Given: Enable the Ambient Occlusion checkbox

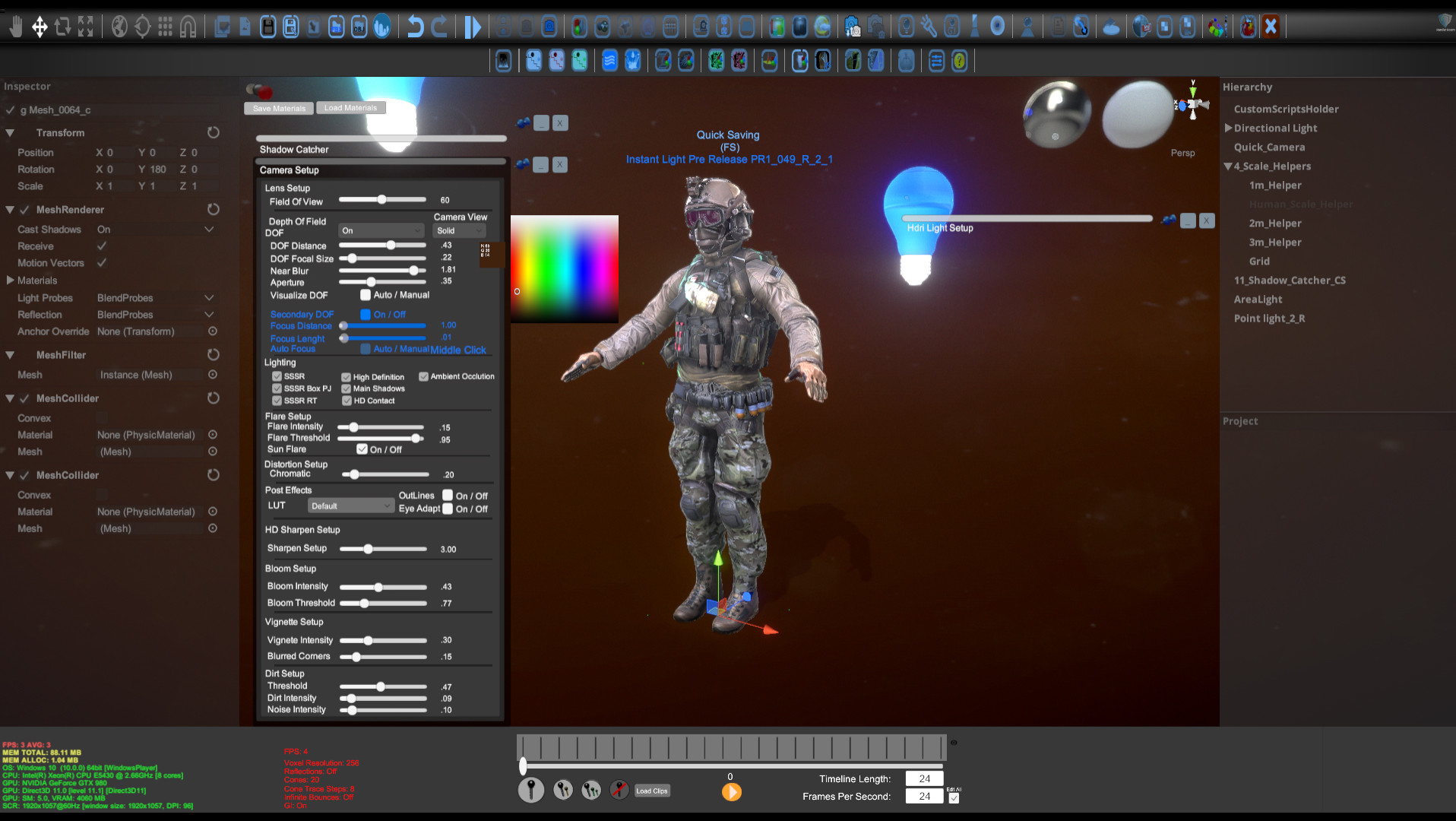Looking at the screenshot, I should tap(423, 376).
